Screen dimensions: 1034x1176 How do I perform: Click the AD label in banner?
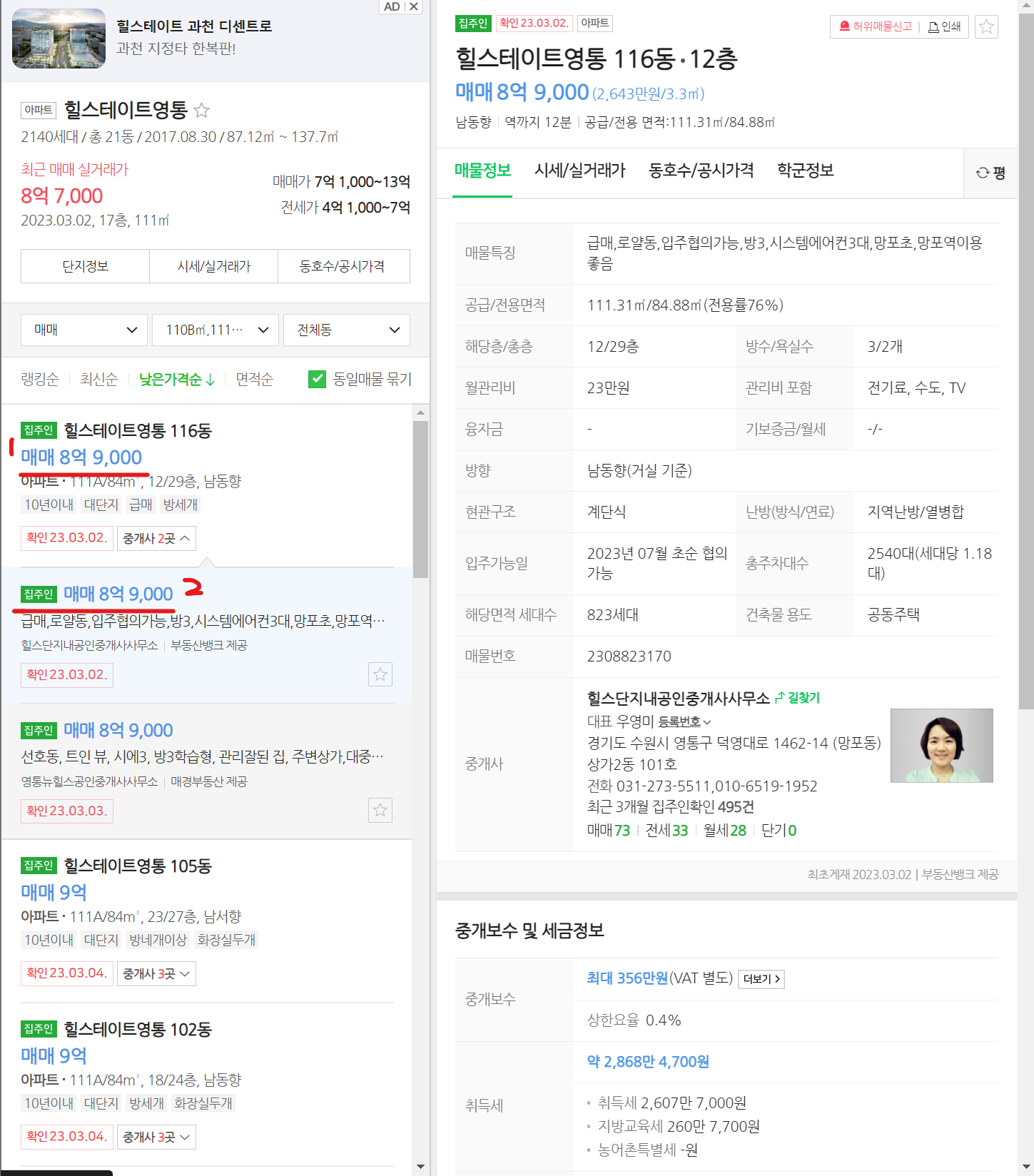[x=392, y=6]
